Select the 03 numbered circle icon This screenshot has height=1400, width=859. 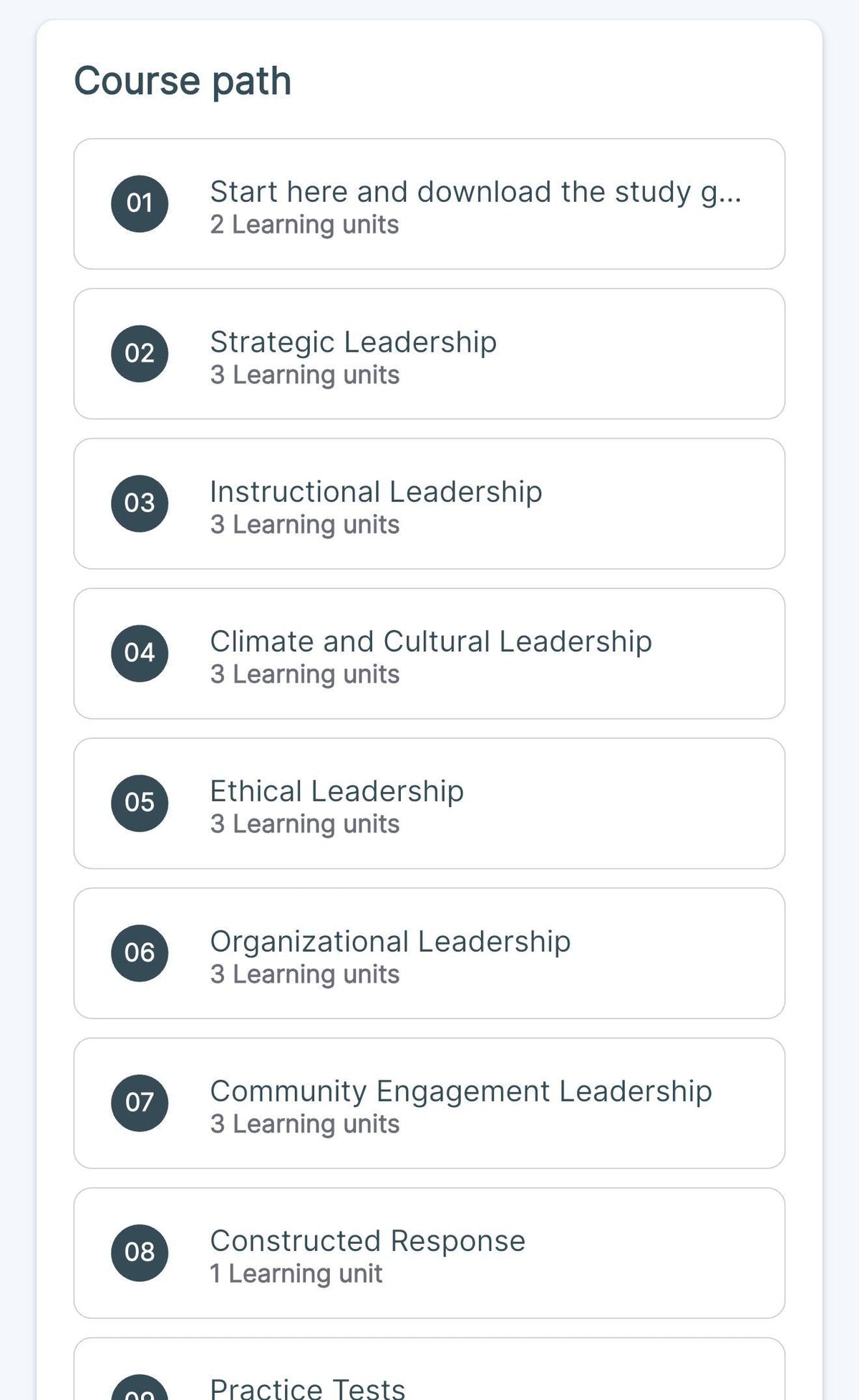pos(140,503)
